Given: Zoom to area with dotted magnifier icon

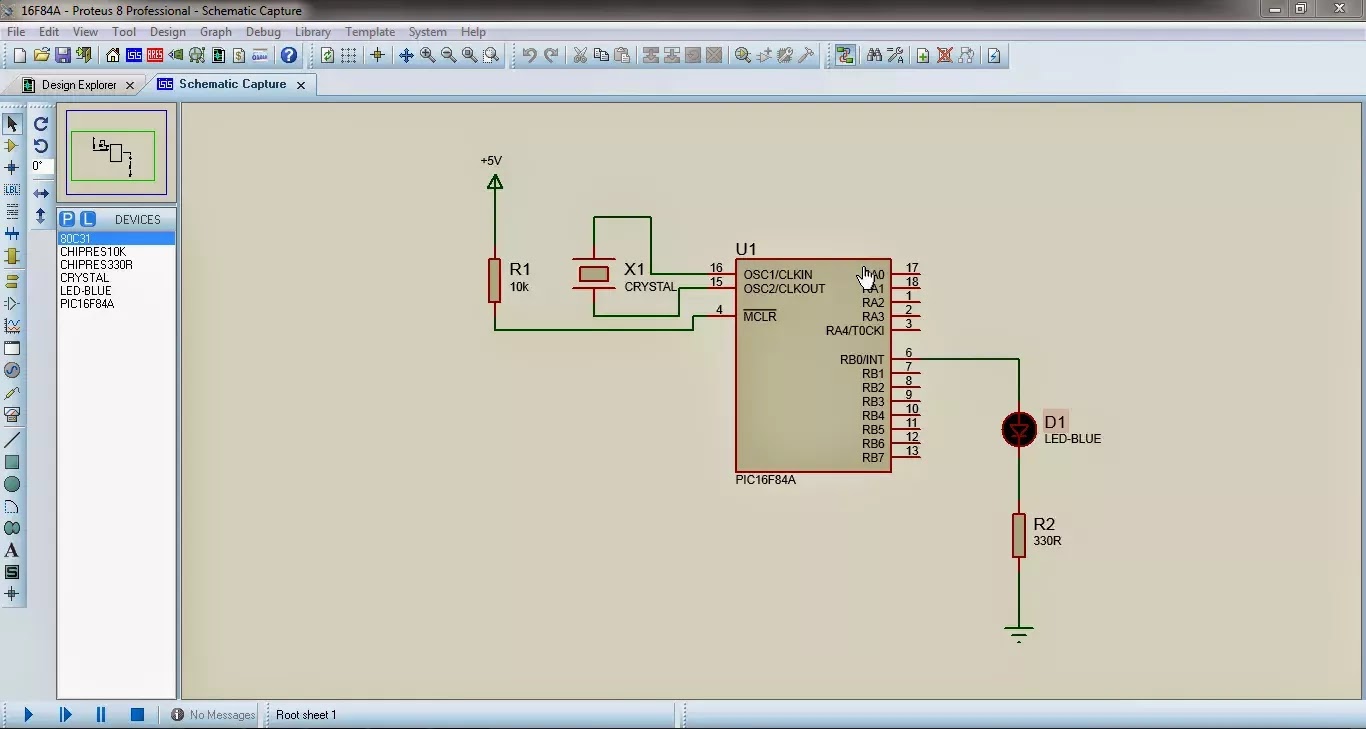Looking at the screenshot, I should [491, 55].
